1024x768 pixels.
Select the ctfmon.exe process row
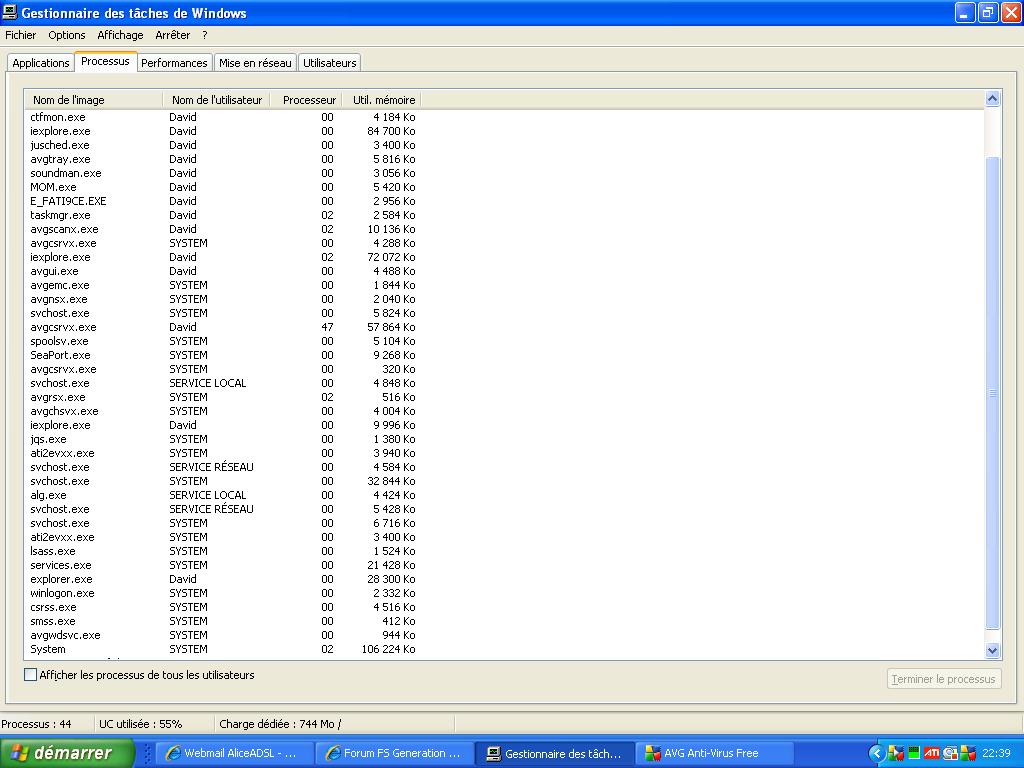tap(223, 118)
